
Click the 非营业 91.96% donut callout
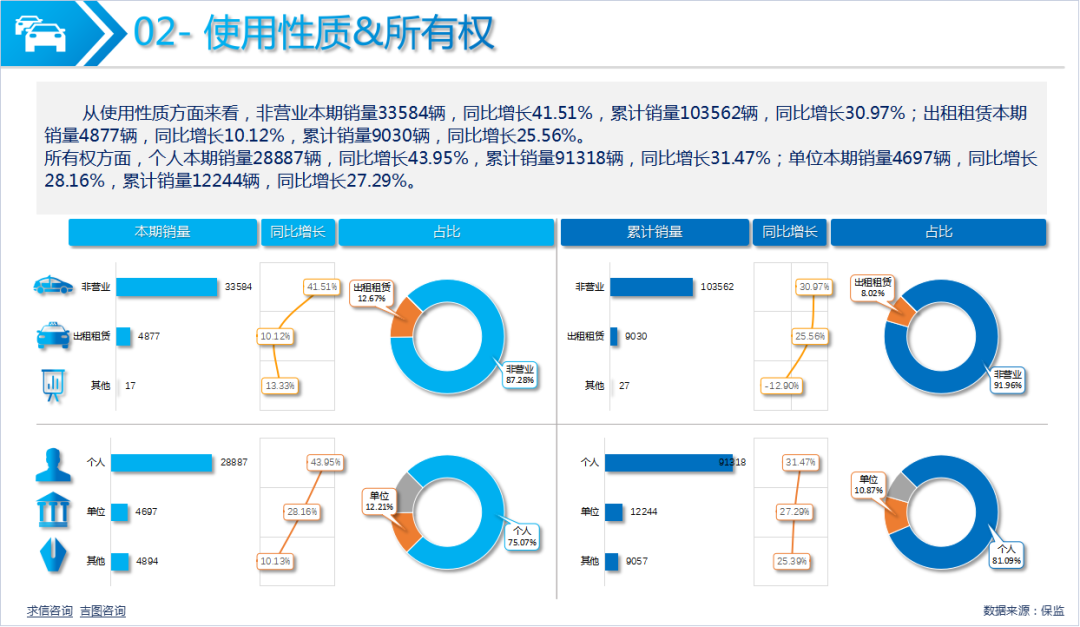pos(1007,380)
